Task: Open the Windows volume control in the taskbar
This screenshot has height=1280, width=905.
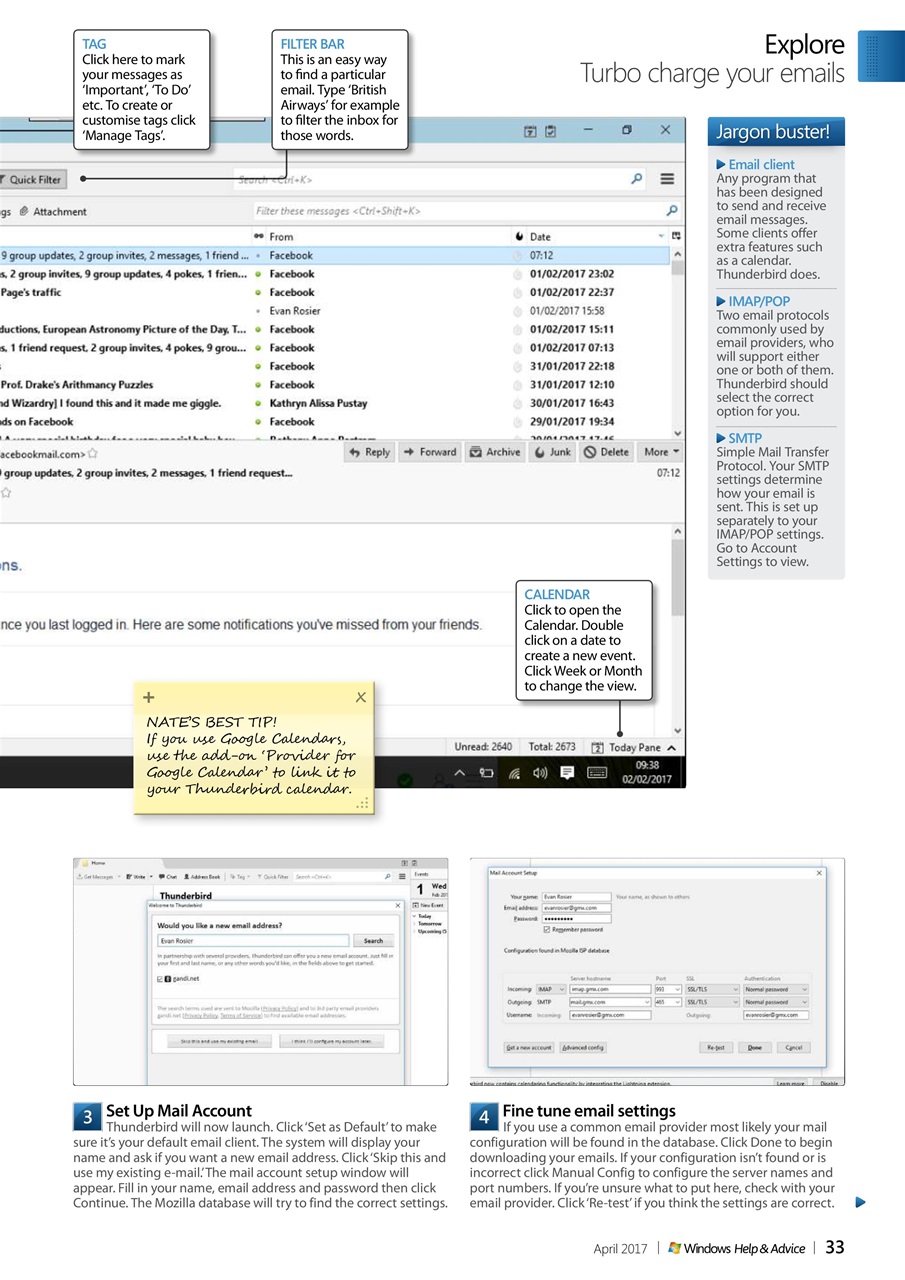Action: (540, 771)
